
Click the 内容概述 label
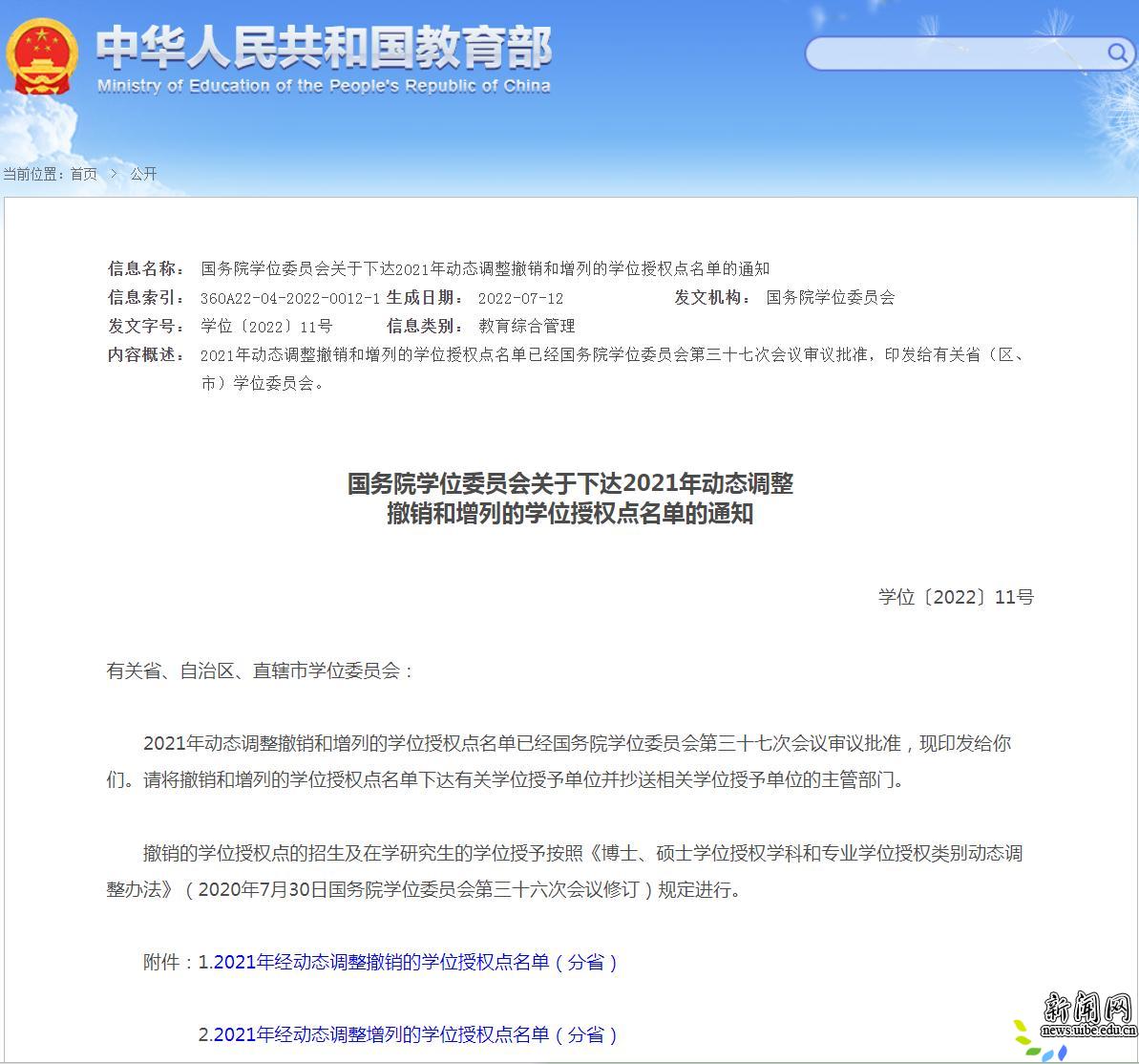pos(144,354)
